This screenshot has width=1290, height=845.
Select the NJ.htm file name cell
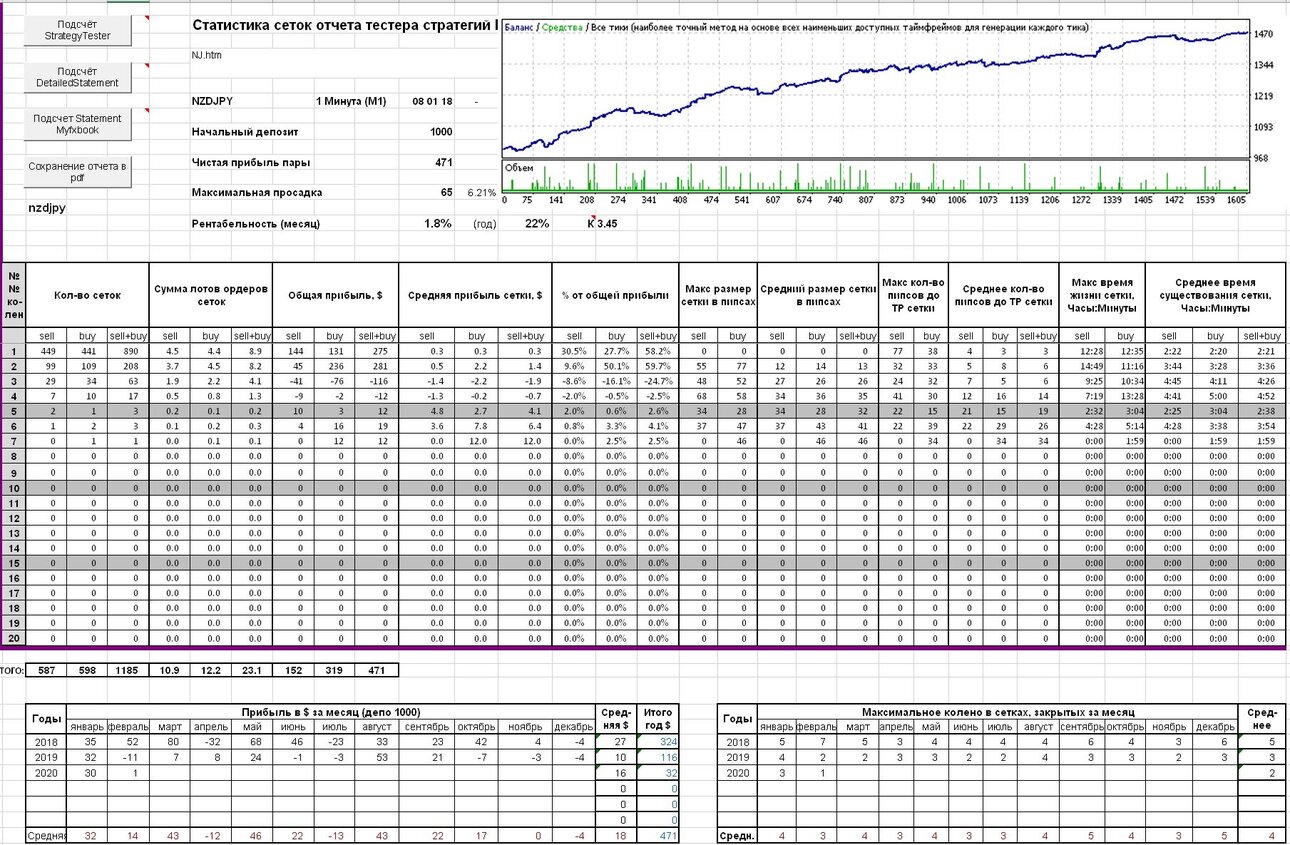click(x=207, y=55)
